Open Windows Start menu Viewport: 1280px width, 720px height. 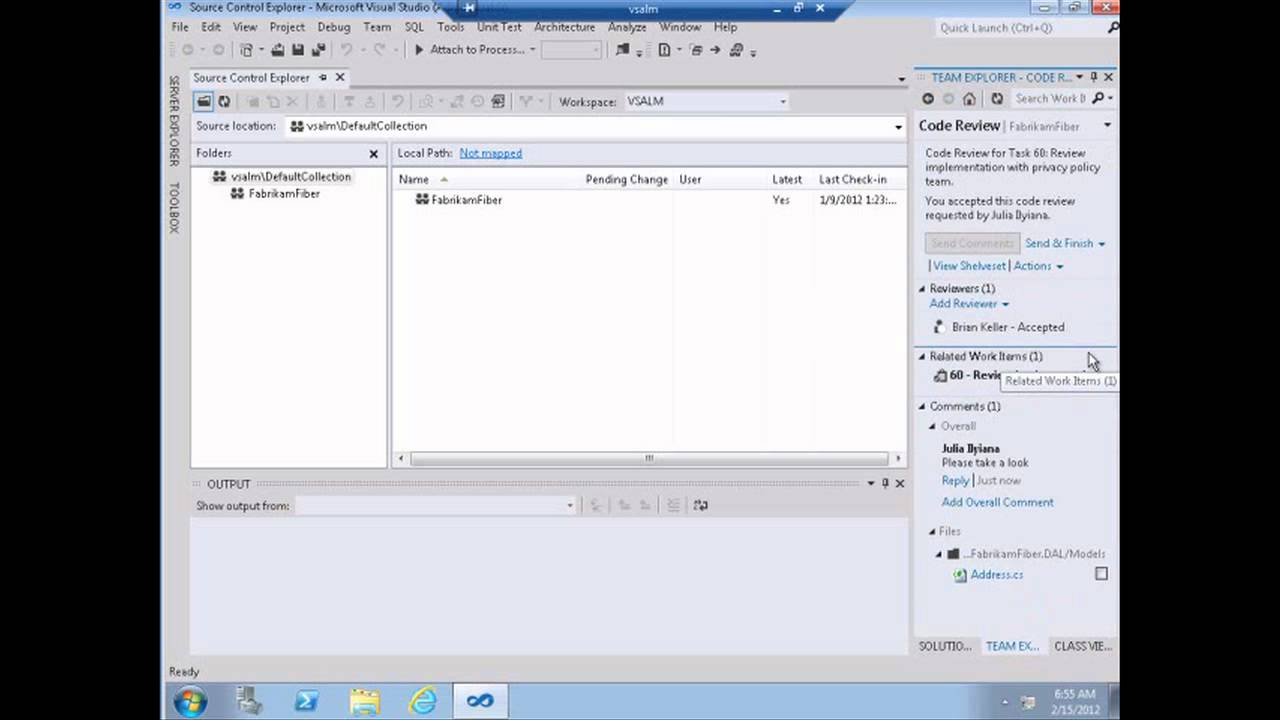190,702
